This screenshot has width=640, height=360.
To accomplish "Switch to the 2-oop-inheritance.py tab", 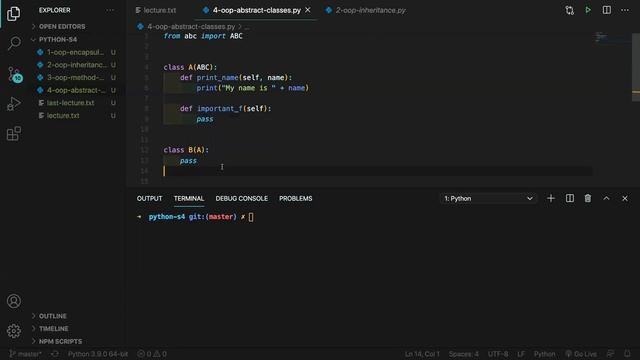I will pos(366,10).
